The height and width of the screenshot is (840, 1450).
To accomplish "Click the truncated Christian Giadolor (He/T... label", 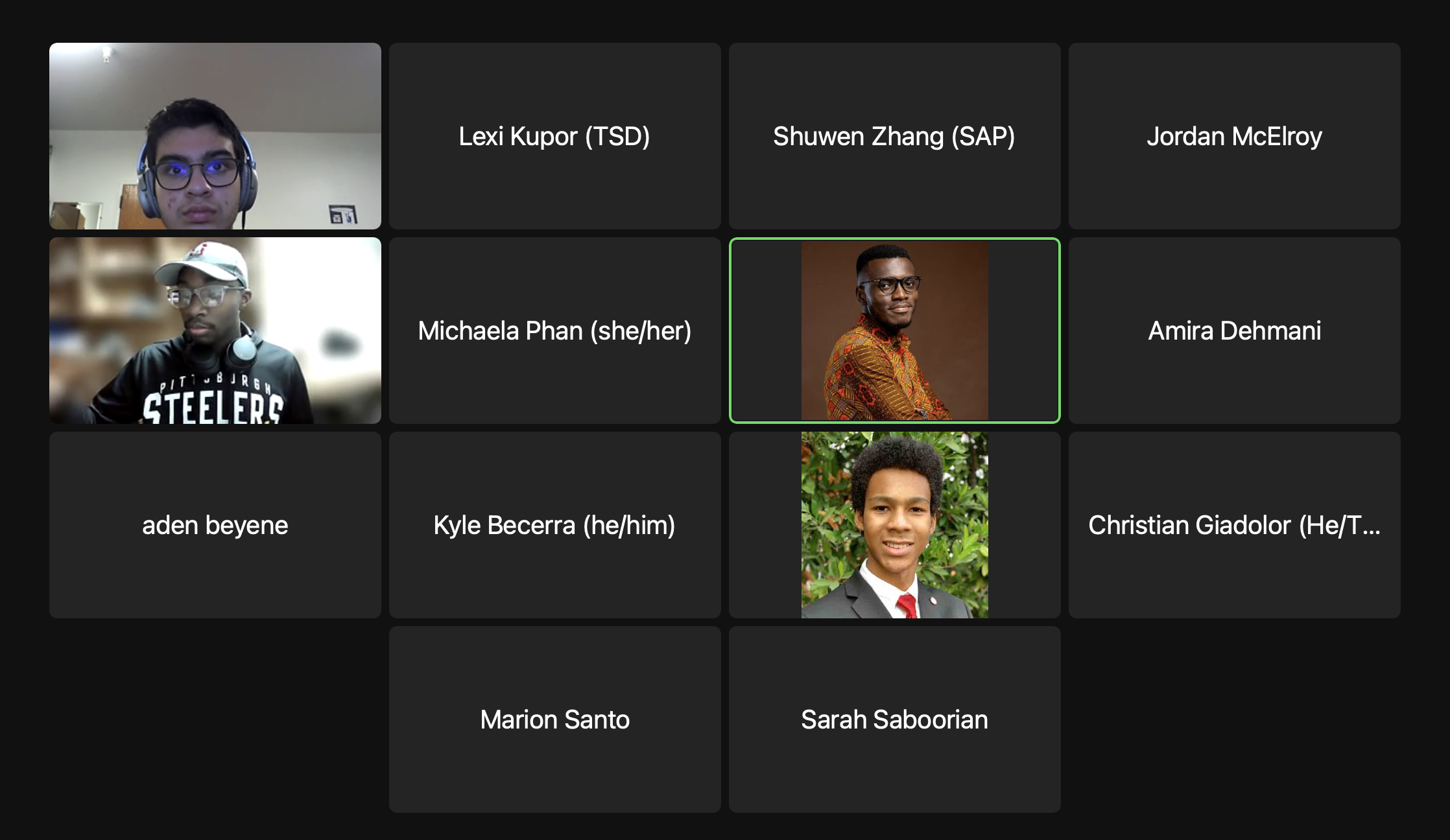I will point(1235,526).
